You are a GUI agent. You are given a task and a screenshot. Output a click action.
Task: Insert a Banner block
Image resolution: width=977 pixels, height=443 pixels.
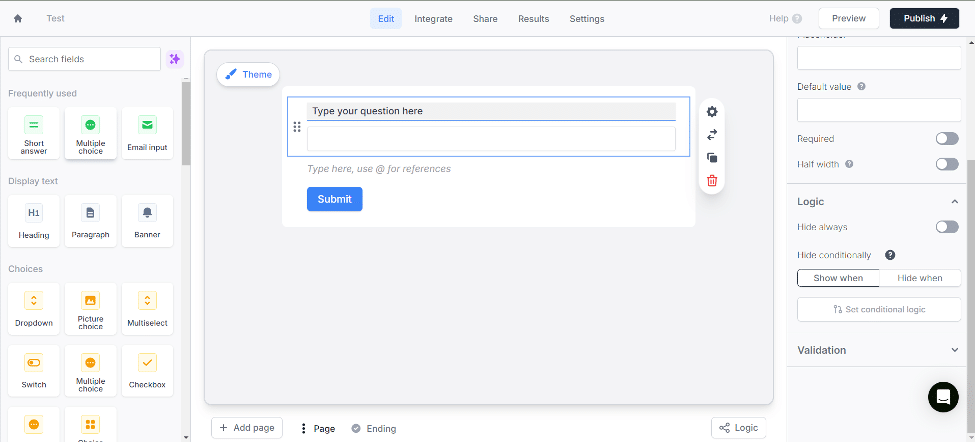(x=147, y=221)
